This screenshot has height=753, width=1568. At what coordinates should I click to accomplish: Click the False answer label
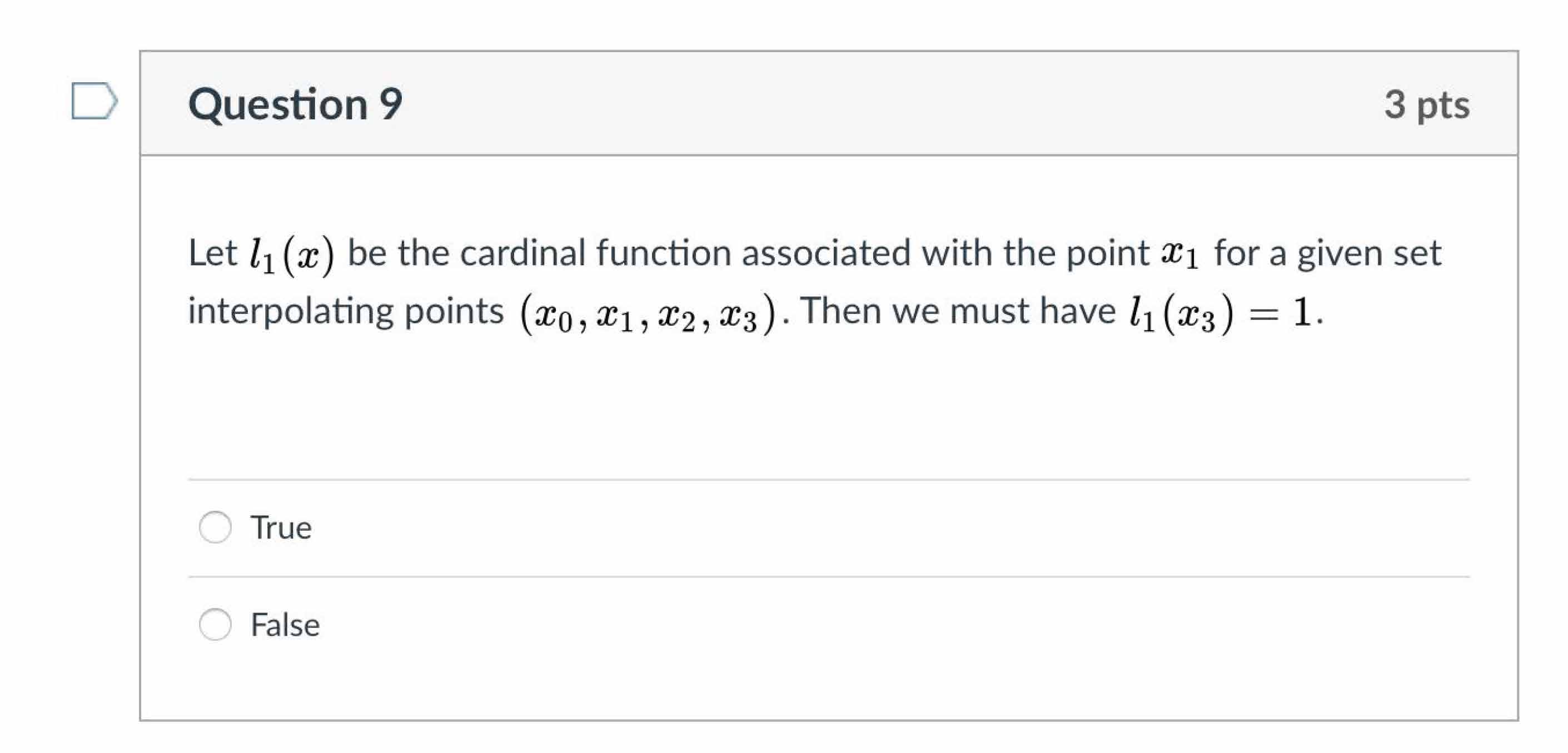[285, 624]
